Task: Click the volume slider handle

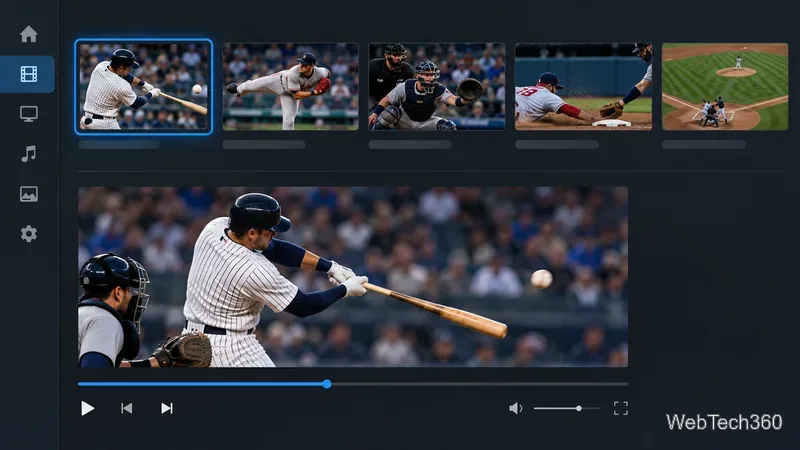Action: click(x=579, y=408)
